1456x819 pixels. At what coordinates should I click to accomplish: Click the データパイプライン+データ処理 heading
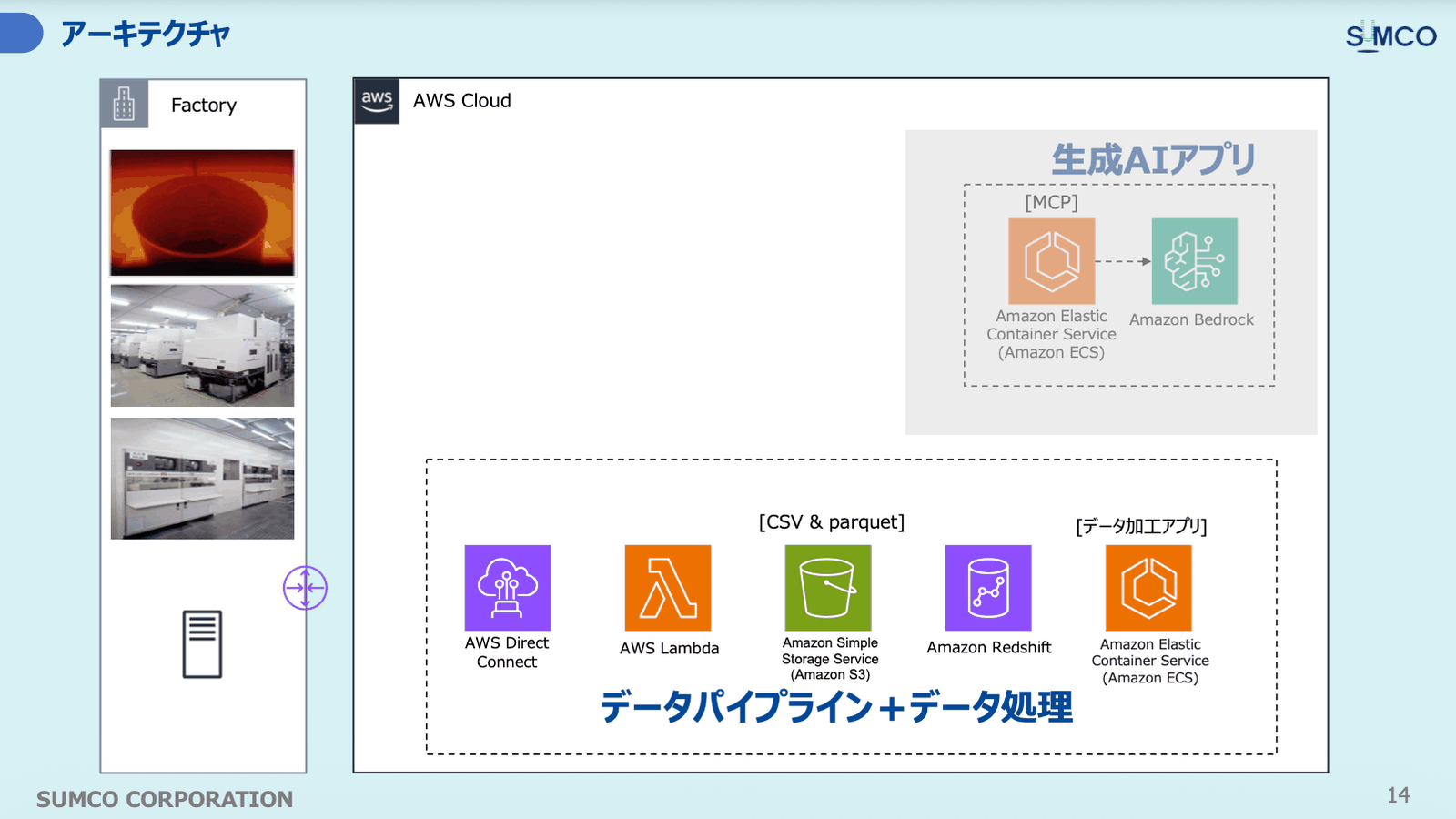coord(836,706)
